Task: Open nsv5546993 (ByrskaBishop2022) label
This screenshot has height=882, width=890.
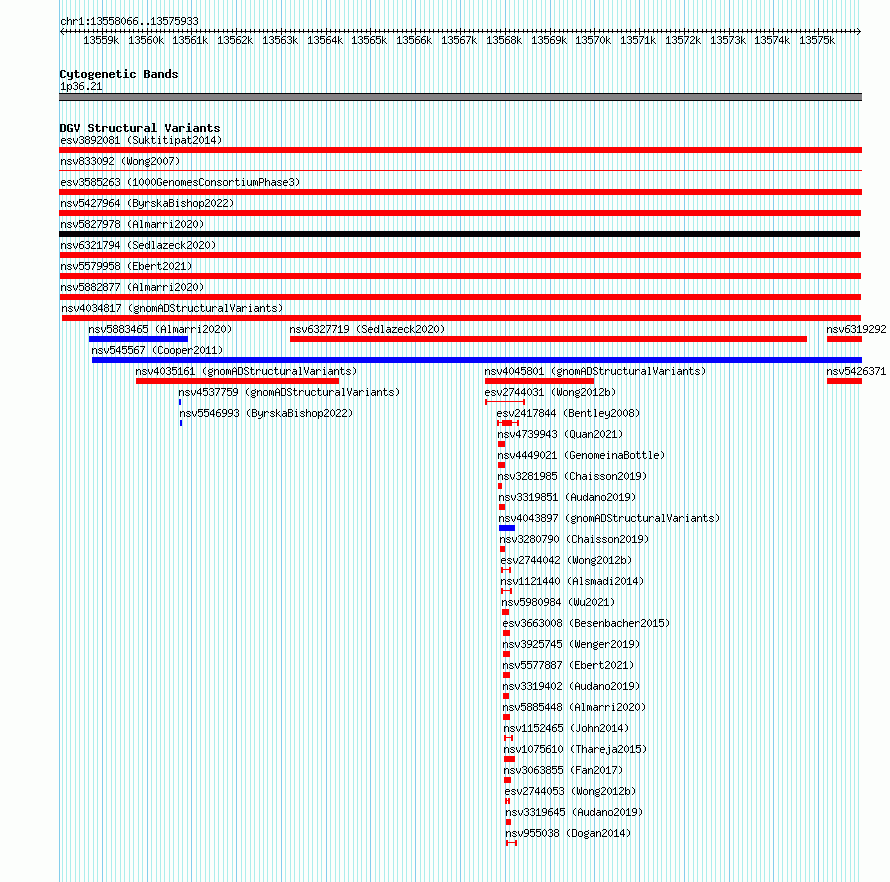Action: (x=266, y=413)
